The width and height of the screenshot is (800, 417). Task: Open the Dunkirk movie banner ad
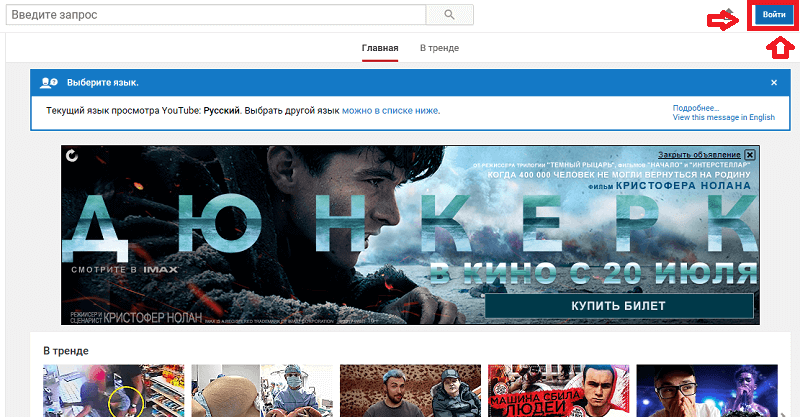(410, 235)
